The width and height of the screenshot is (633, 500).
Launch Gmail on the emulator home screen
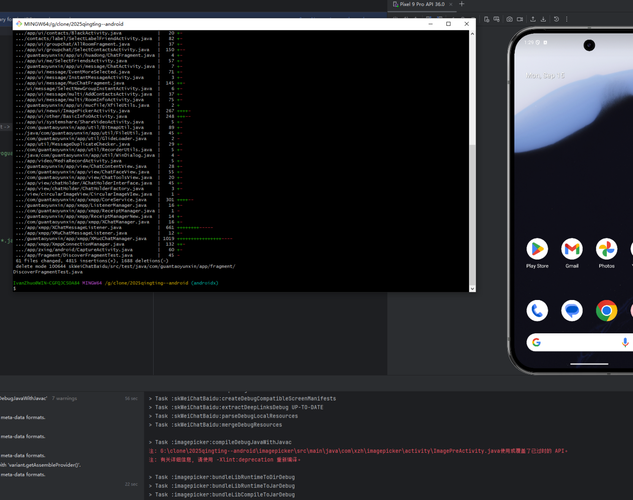pyautogui.click(x=572, y=249)
